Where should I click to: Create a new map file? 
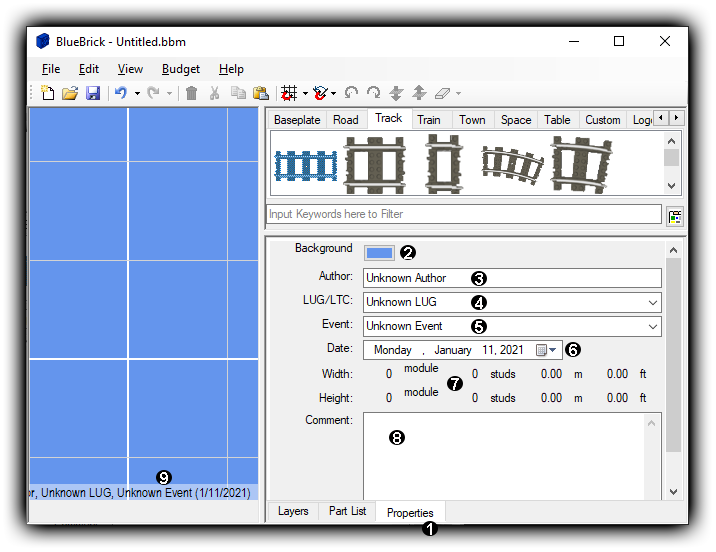47,93
